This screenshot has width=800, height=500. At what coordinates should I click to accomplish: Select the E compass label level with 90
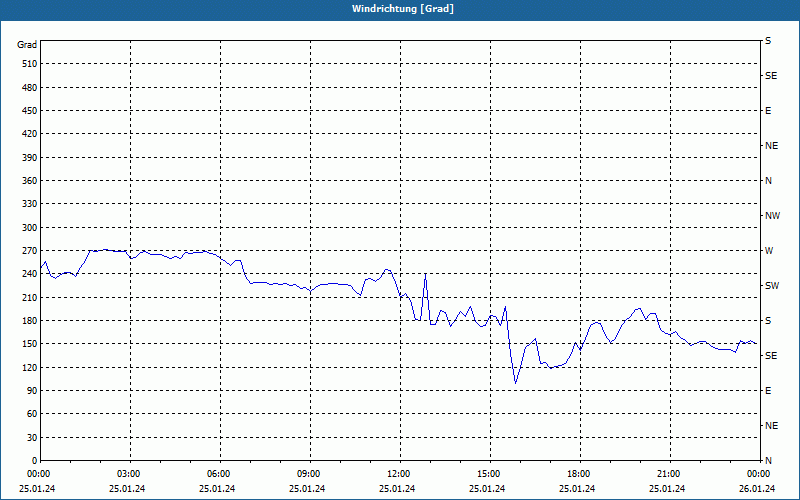click(x=768, y=391)
